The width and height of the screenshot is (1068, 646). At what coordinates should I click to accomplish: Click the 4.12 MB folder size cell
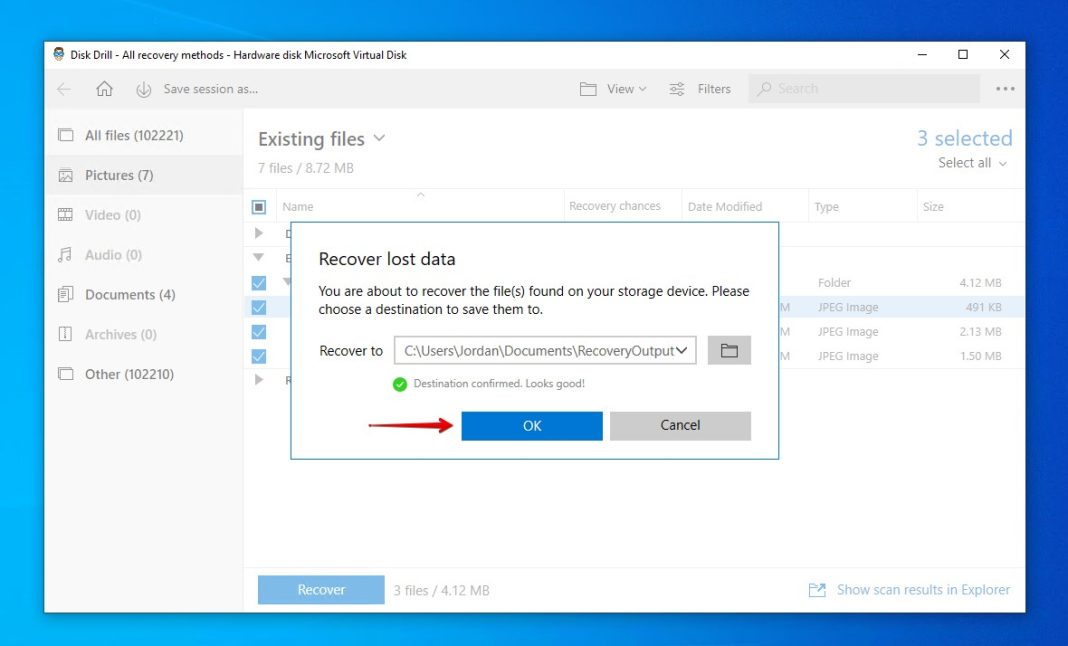(980, 283)
